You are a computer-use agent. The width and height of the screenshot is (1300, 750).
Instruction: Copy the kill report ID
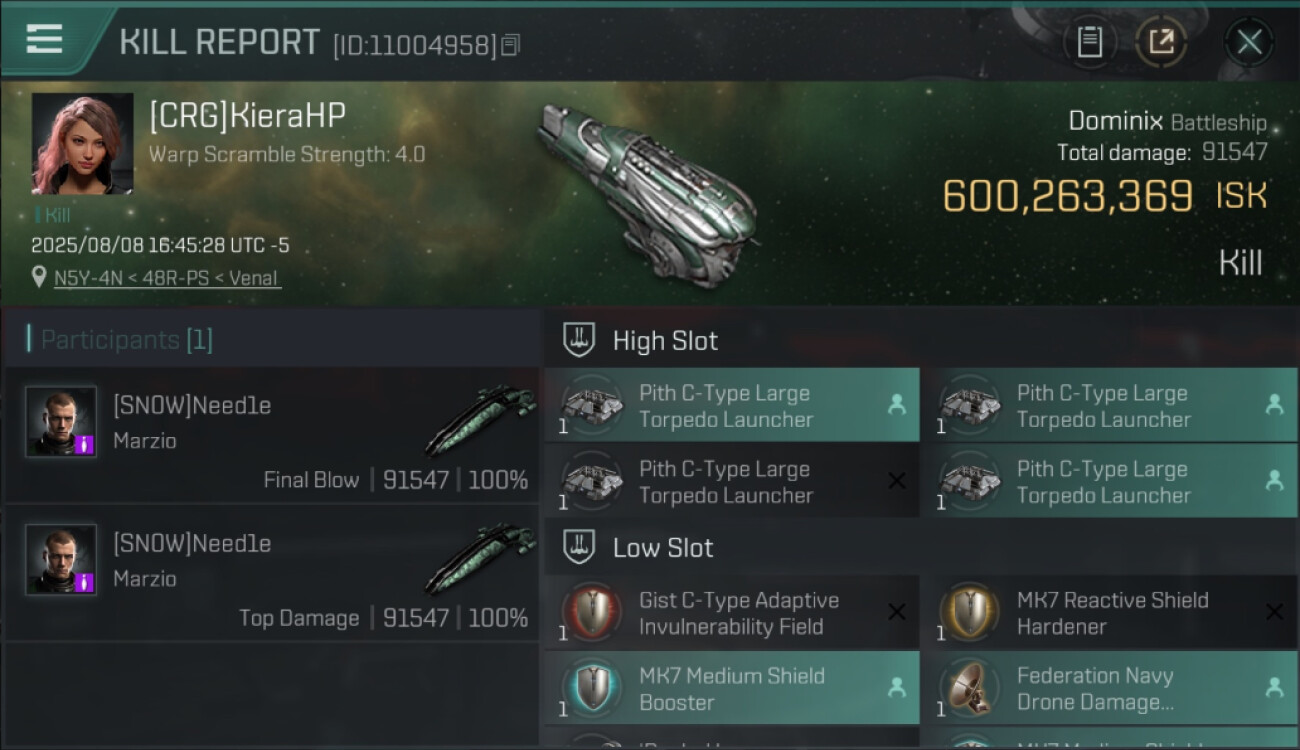511,45
